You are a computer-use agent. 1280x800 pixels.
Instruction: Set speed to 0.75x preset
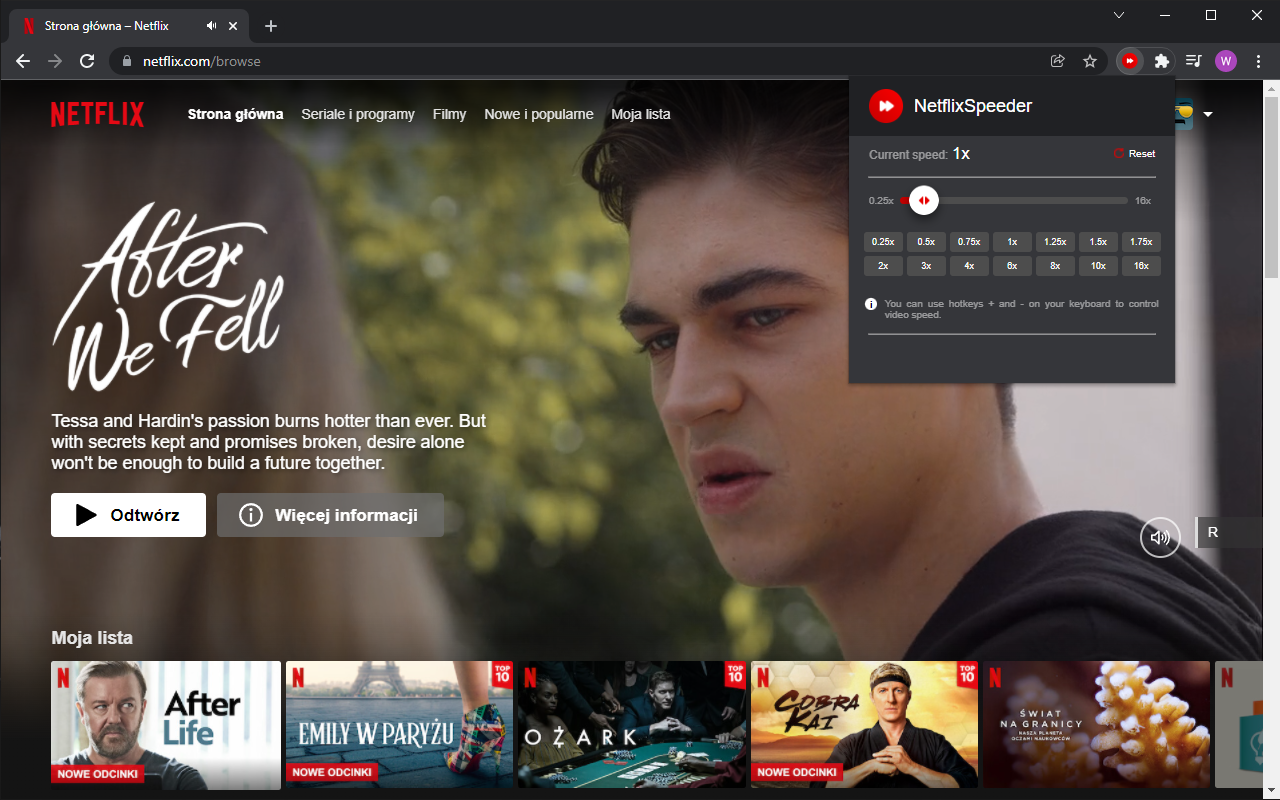(x=969, y=241)
